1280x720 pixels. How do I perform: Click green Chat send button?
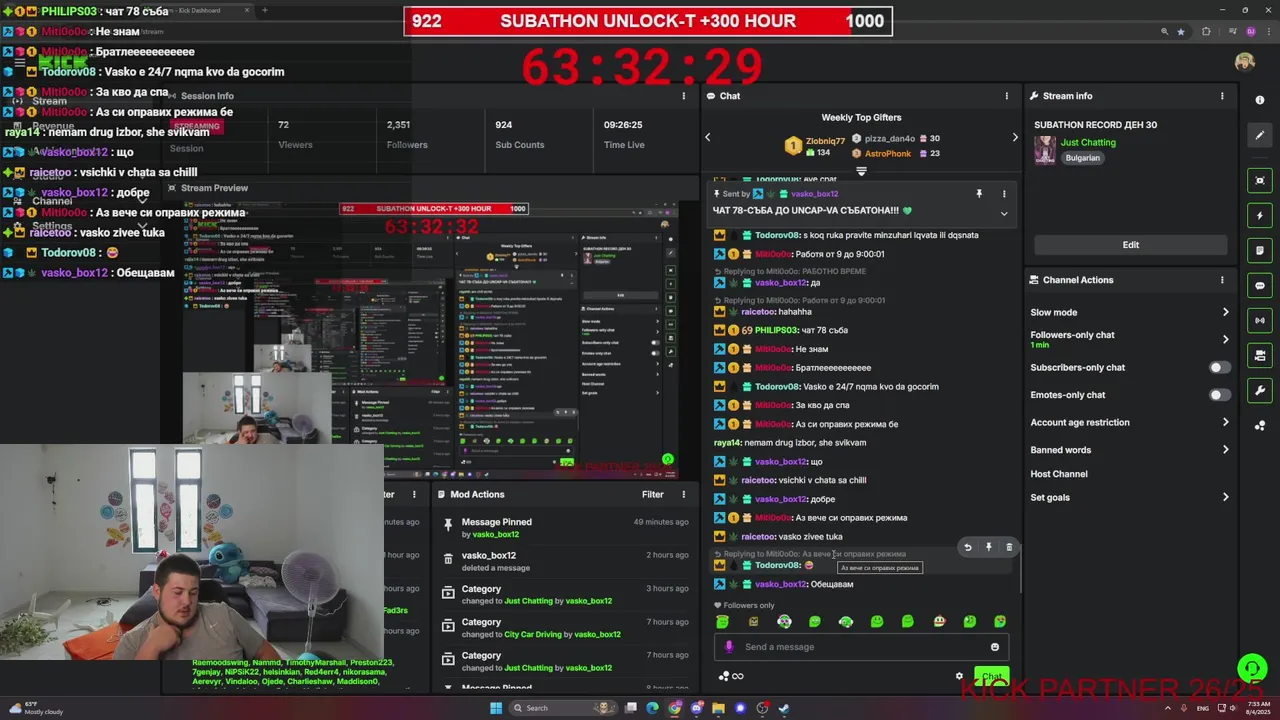[991, 677]
